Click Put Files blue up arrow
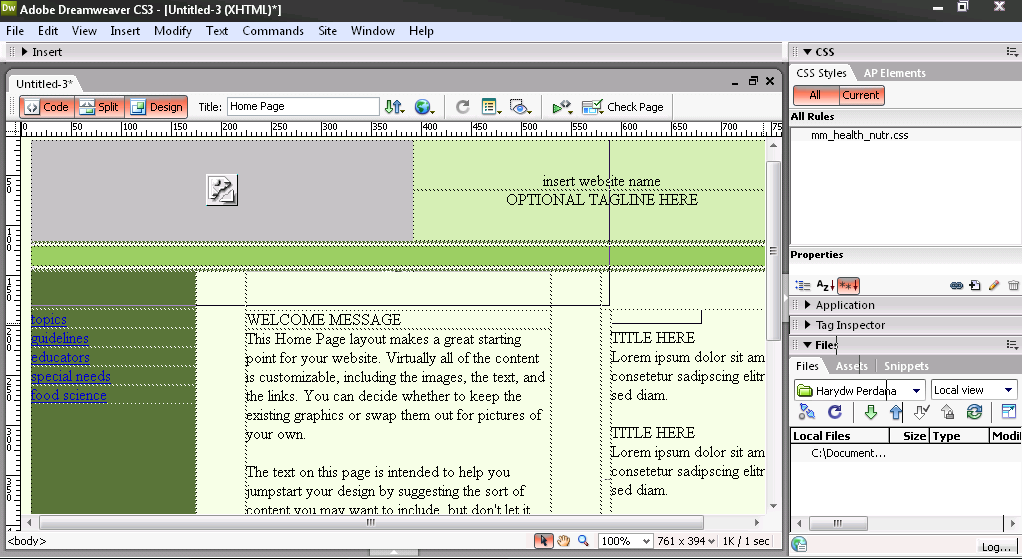The width and height of the screenshot is (1022, 559). (896, 412)
